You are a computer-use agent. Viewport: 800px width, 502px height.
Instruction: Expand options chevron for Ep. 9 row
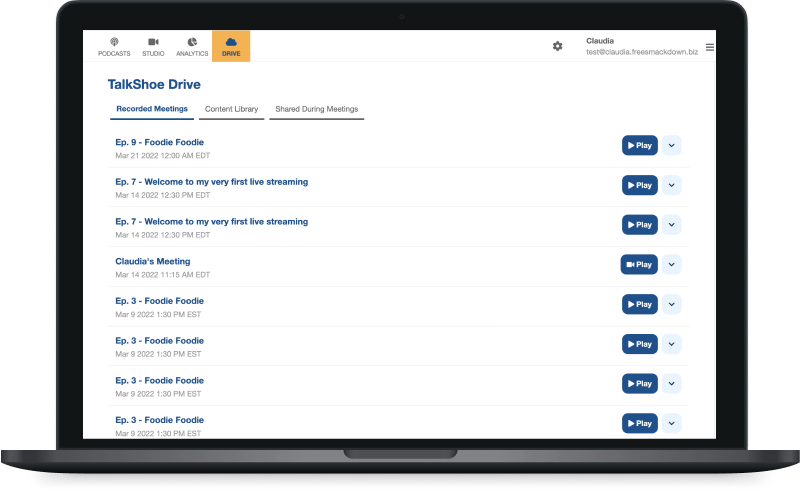(x=671, y=145)
